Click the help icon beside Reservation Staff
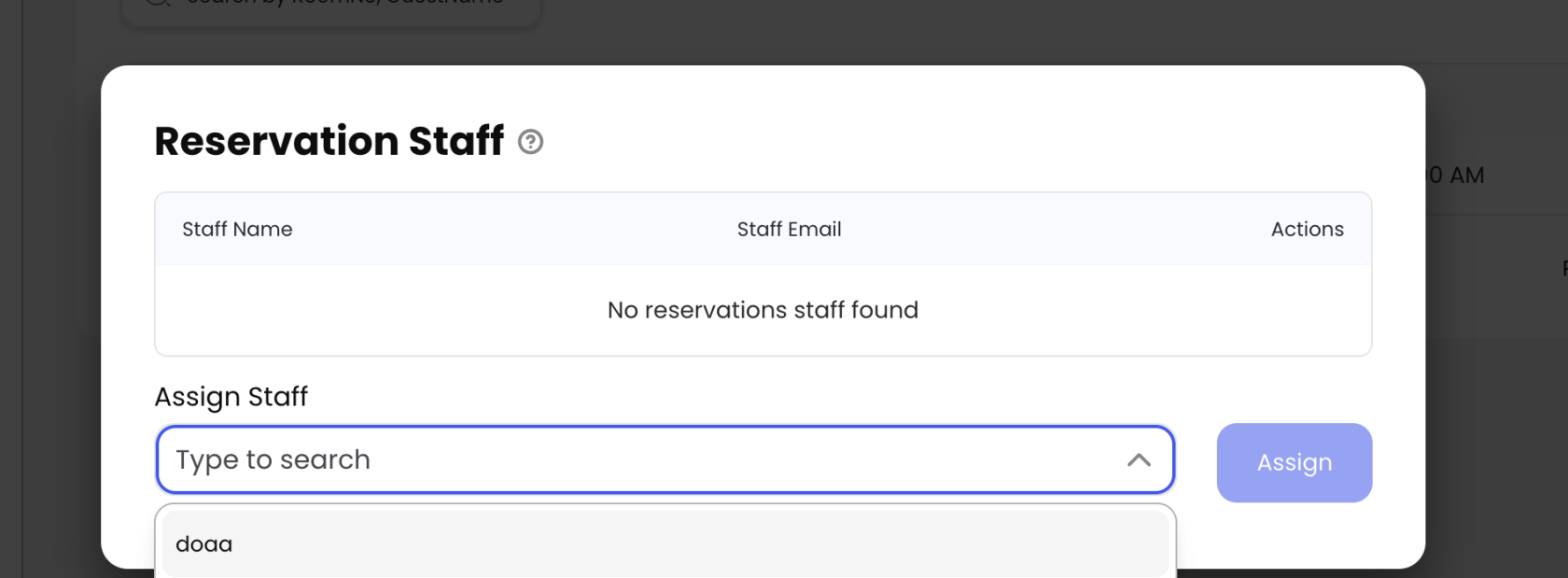1568x578 pixels. [530, 142]
